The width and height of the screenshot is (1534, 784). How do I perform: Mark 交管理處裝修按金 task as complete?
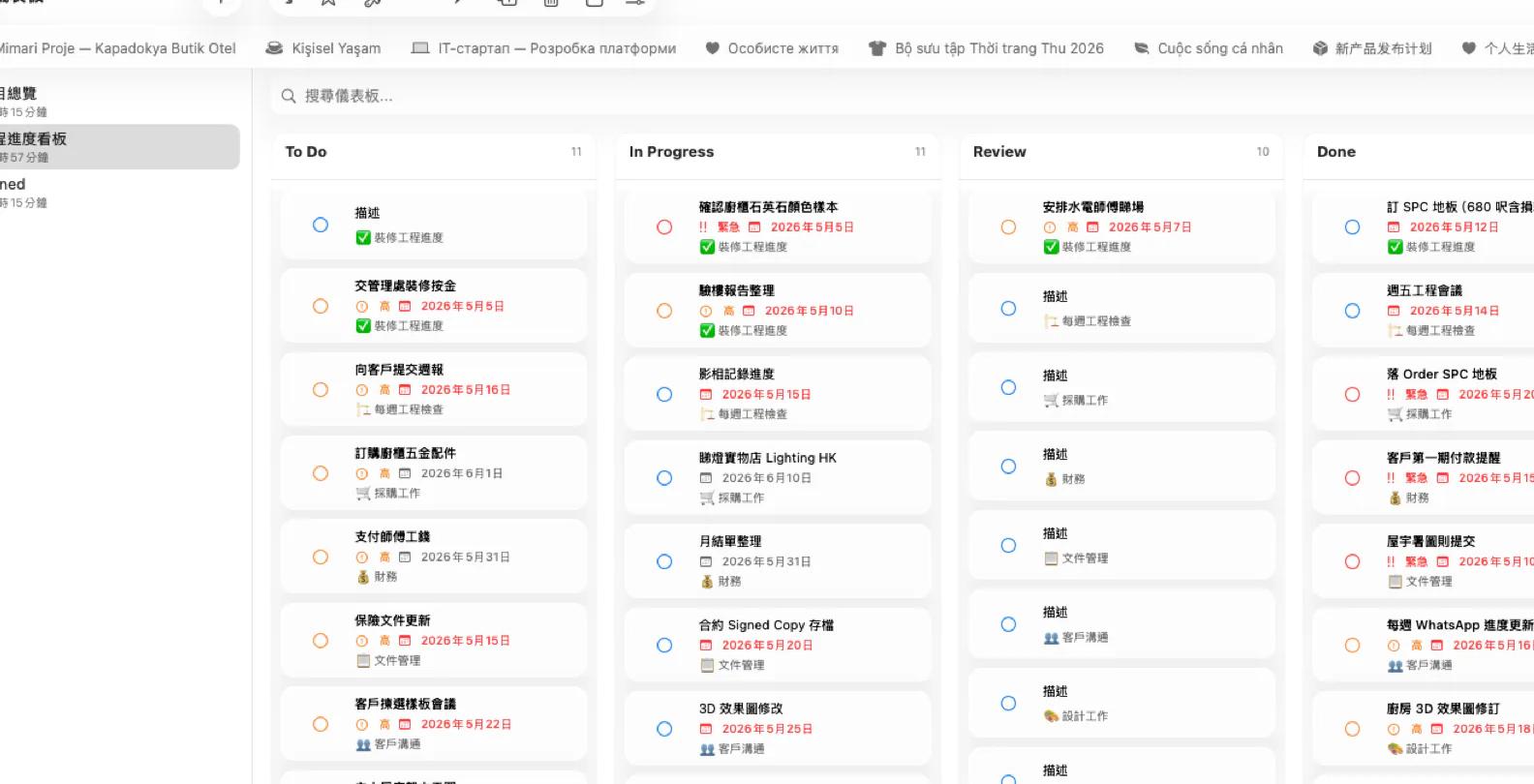pyautogui.click(x=321, y=306)
